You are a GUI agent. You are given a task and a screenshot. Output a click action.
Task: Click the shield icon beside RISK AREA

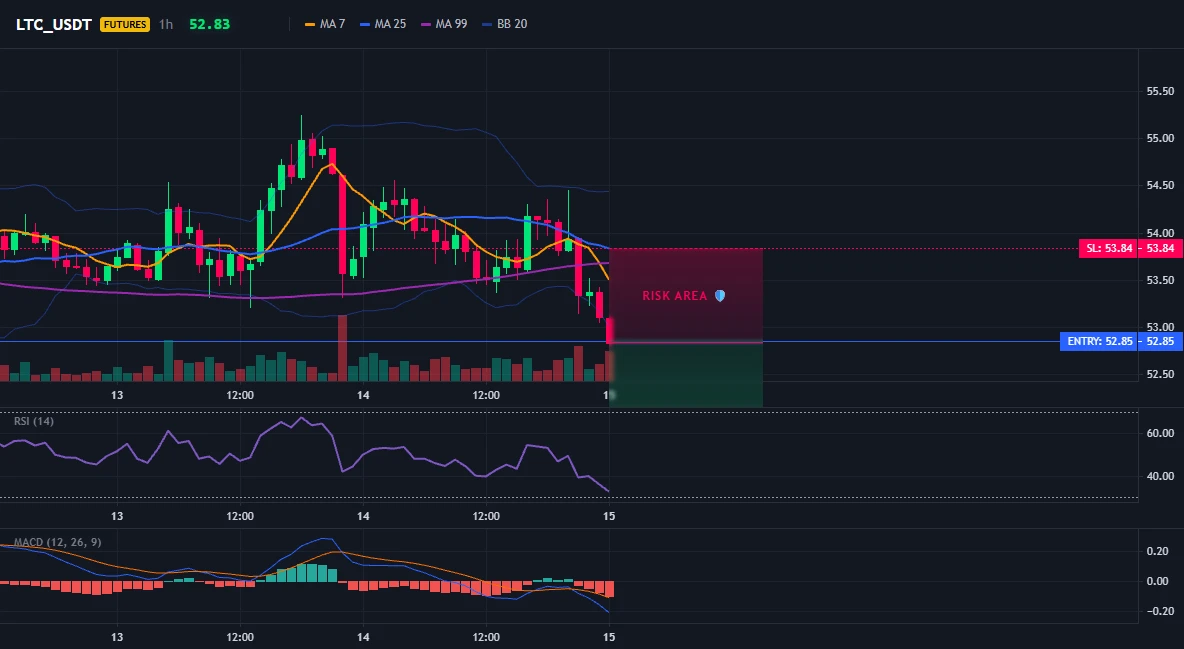click(720, 296)
